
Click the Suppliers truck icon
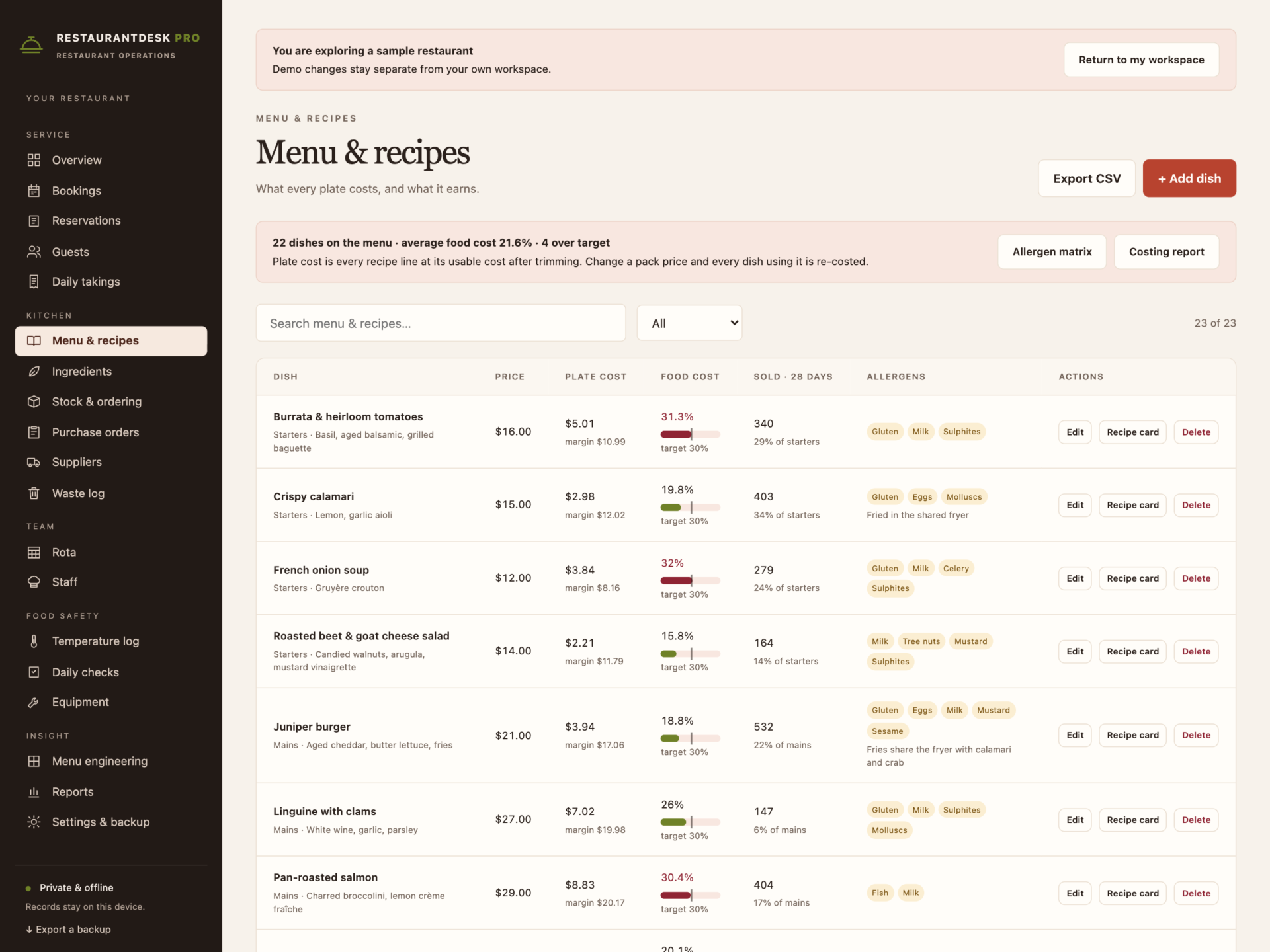(34, 462)
